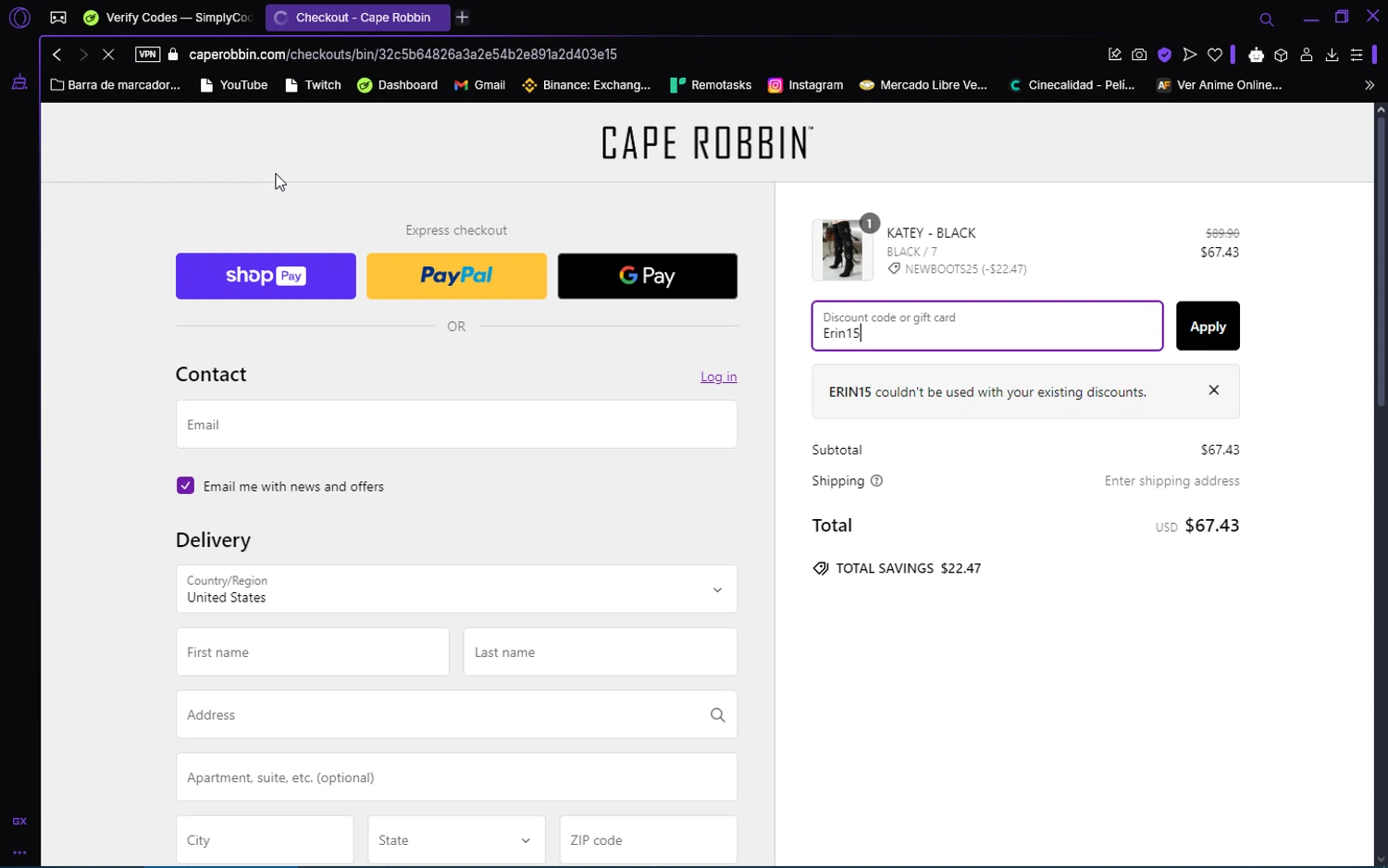Viewport: 1388px width, 868px height.
Task: Open the Twitch bookmark
Action: point(314,85)
